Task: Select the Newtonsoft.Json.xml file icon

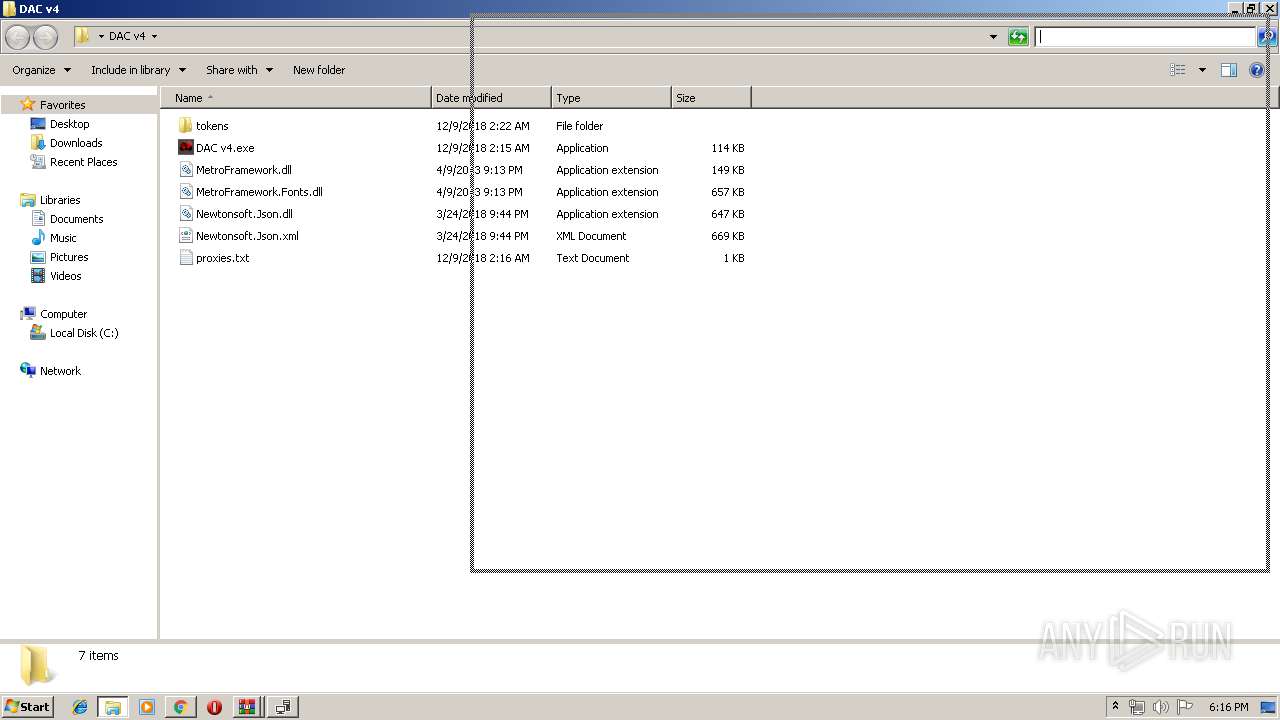Action: point(185,236)
